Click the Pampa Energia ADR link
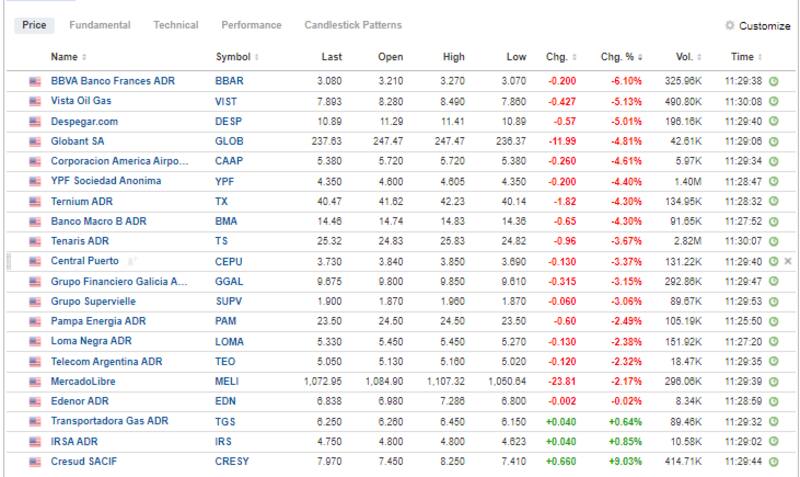Image resolution: width=800 pixels, height=477 pixels. pyautogui.click(x=98, y=323)
